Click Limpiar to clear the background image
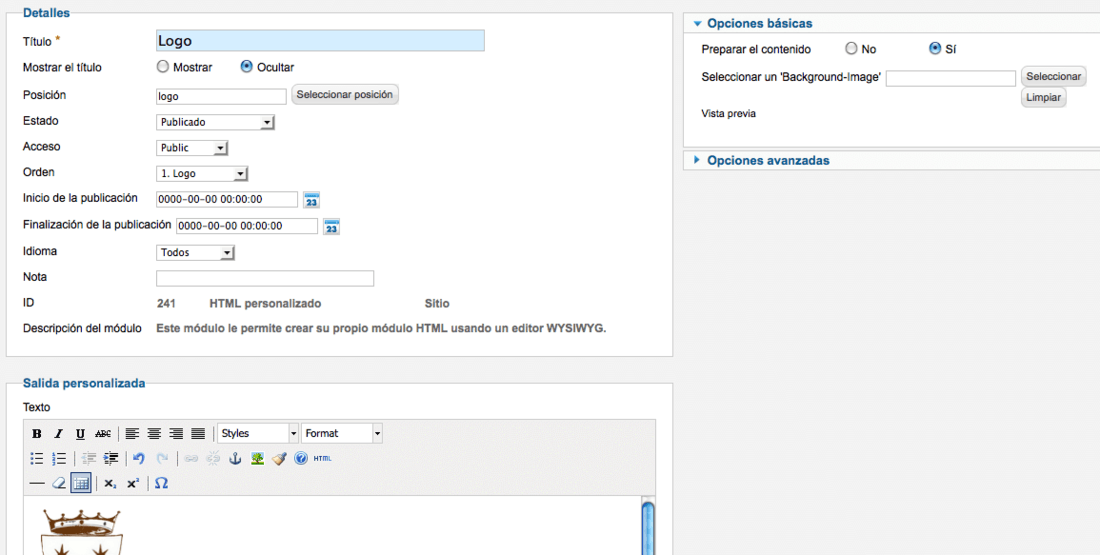 click(x=1044, y=98)
